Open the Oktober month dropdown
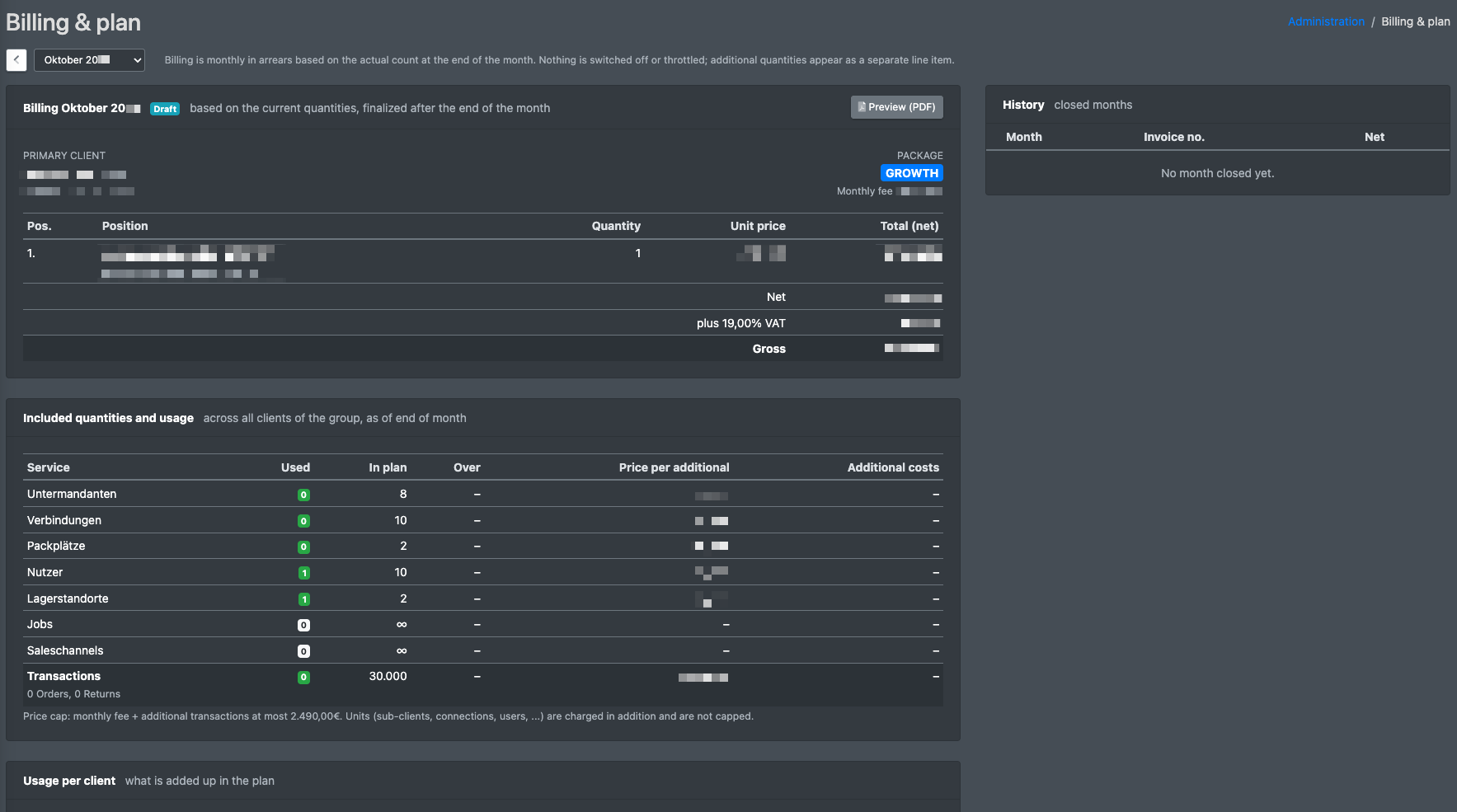1457x812 pixels. tap(89, 60)
